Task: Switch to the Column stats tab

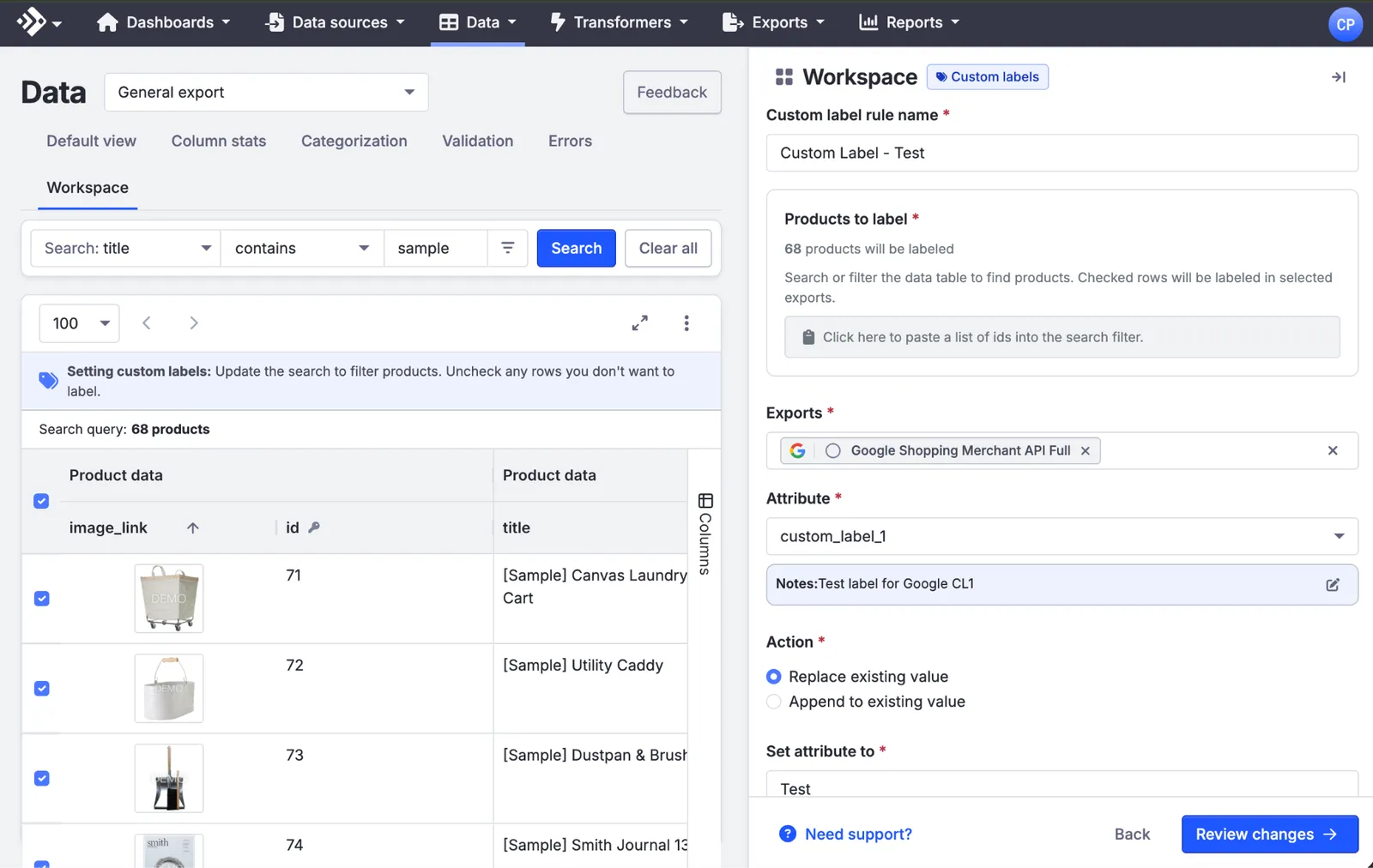Action: coord(219,141)
